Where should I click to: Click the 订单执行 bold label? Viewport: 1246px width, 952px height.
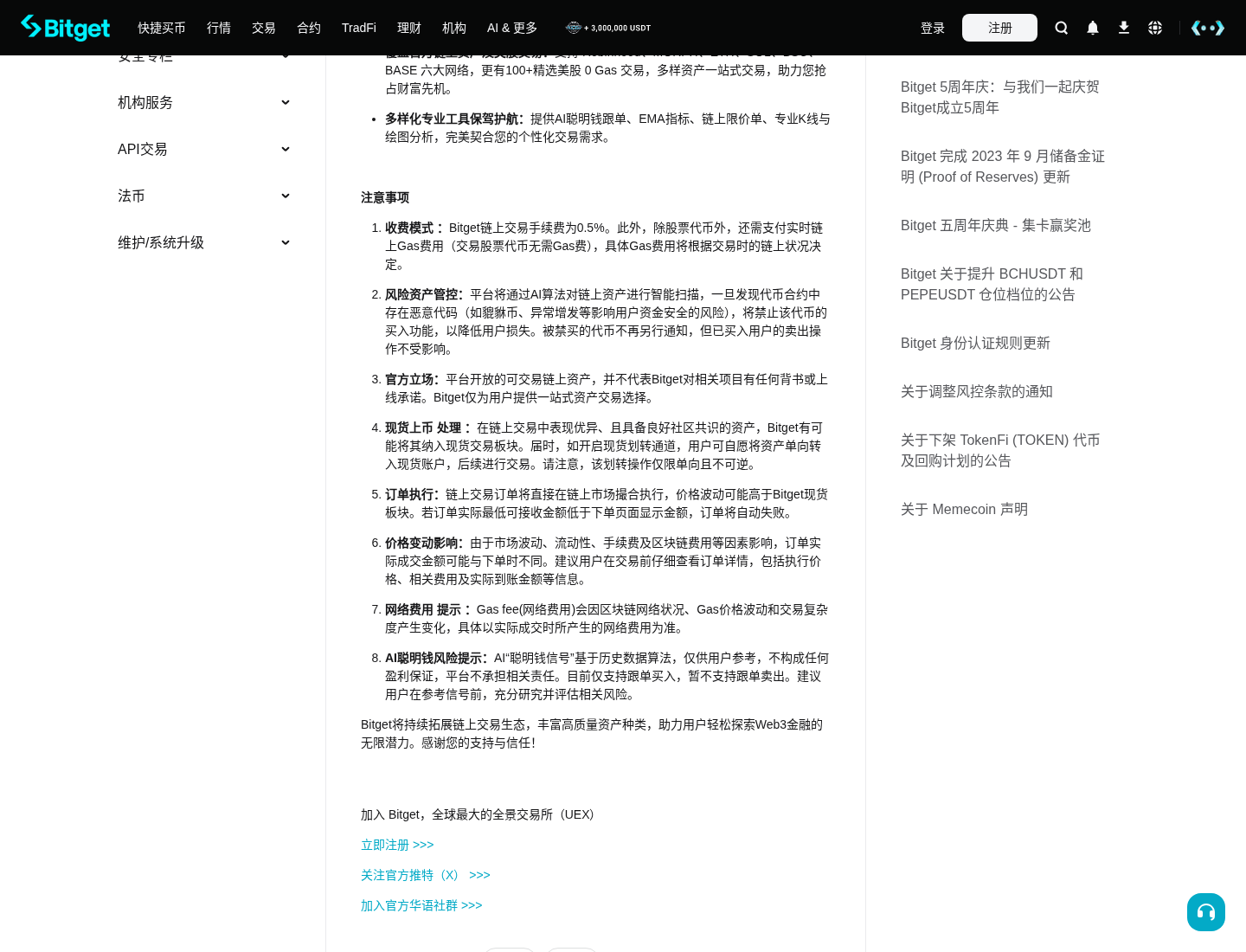tap(413, 494)
